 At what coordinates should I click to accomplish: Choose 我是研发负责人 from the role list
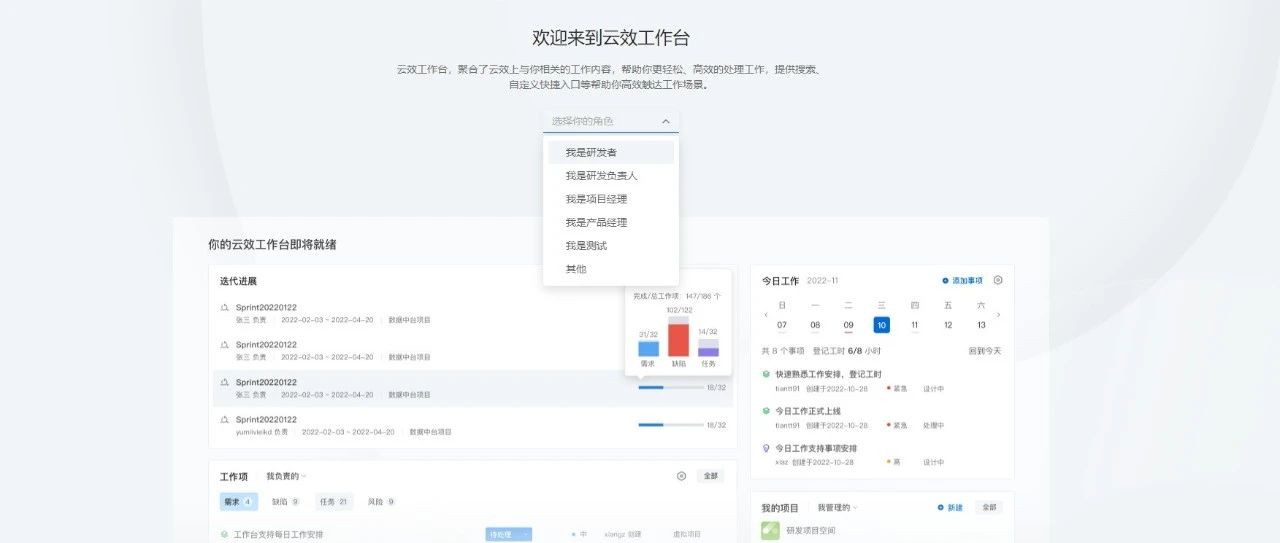pyautogui.click(x=611, y=175)
